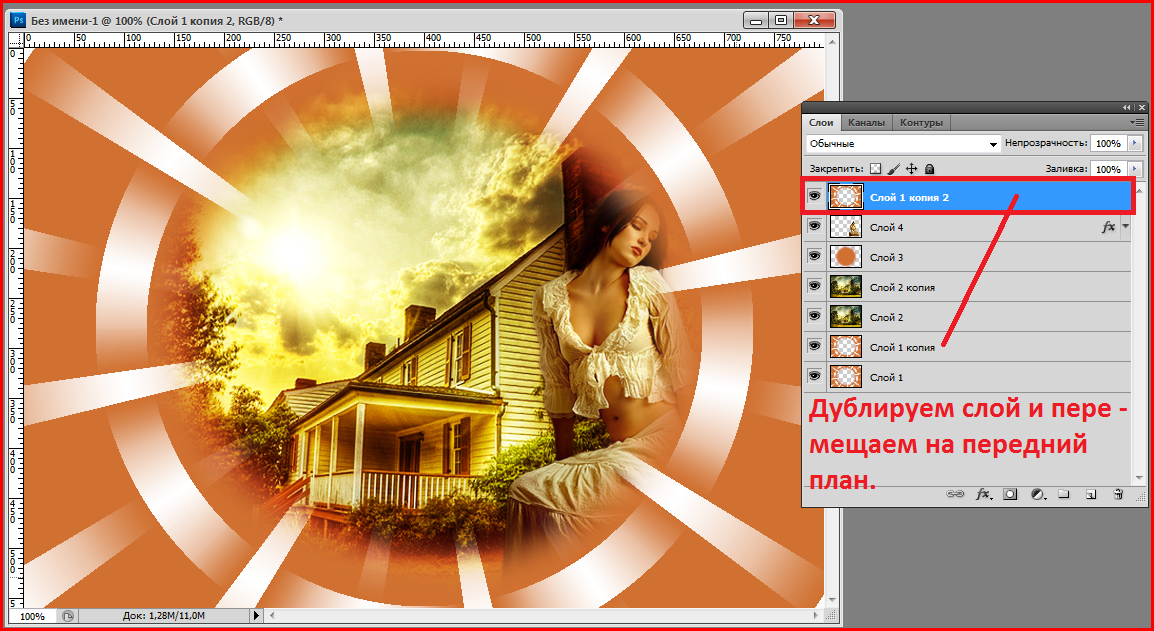
Task: Close the Без имени-1 document window
Action: pyautogui.click(x=814, y=20)
